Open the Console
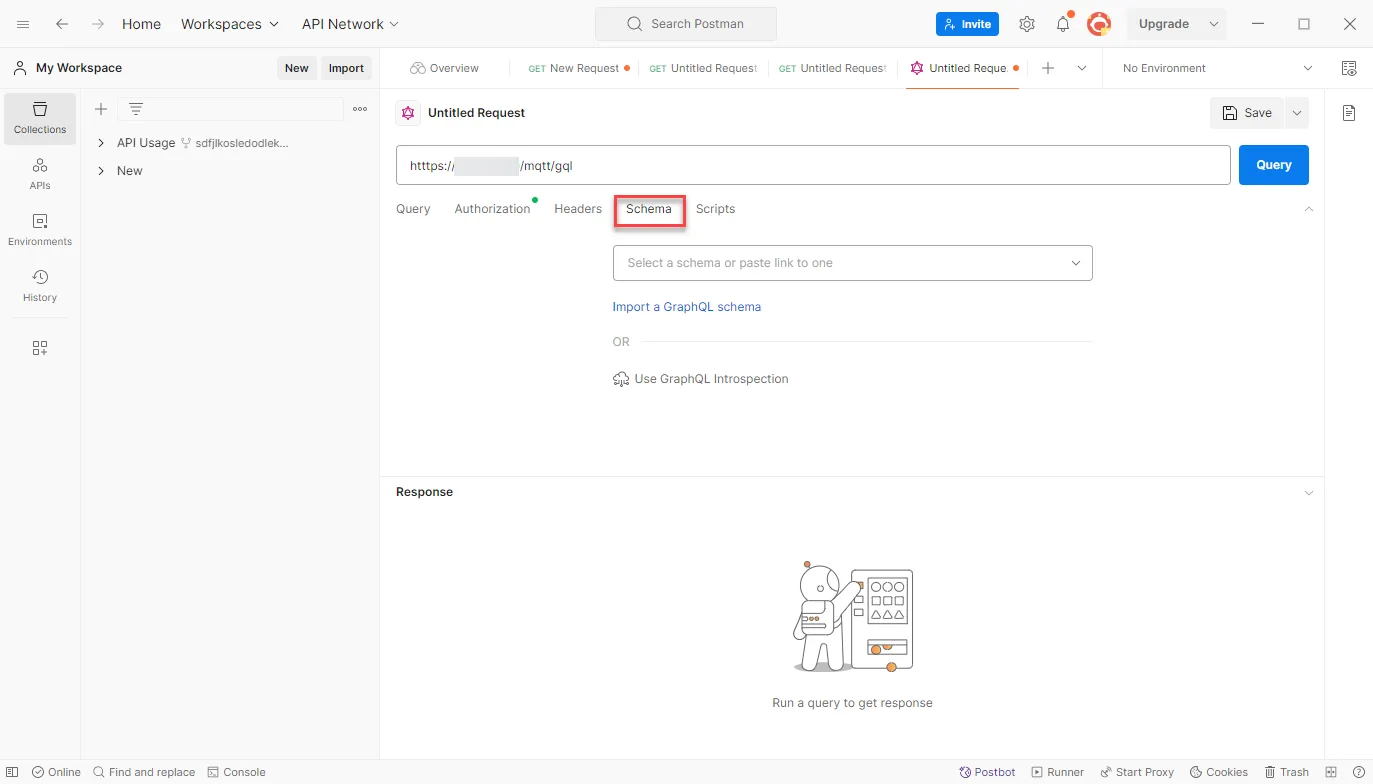This screenshot has width=1373, height=784. [236, 772]
